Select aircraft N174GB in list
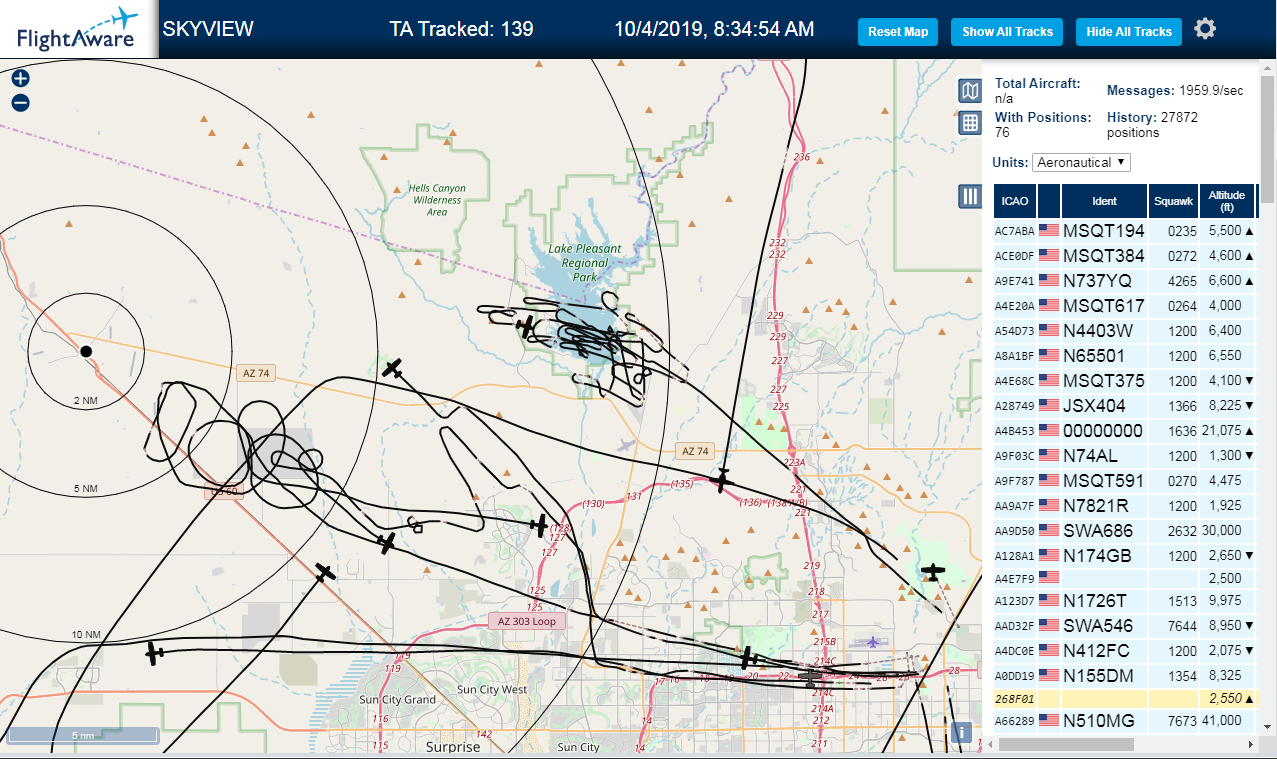Viewport: 1277px width, 759px height. 1124,556
